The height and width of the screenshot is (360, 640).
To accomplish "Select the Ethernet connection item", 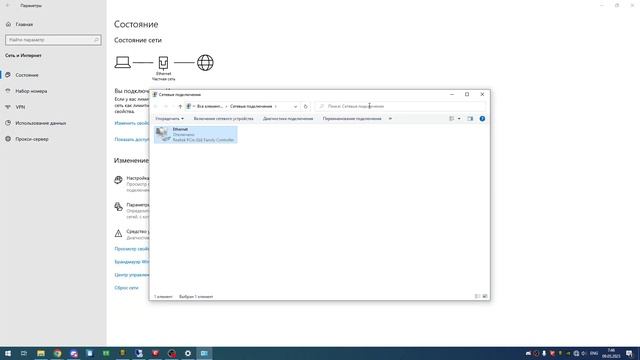I will tap(196, 134).
